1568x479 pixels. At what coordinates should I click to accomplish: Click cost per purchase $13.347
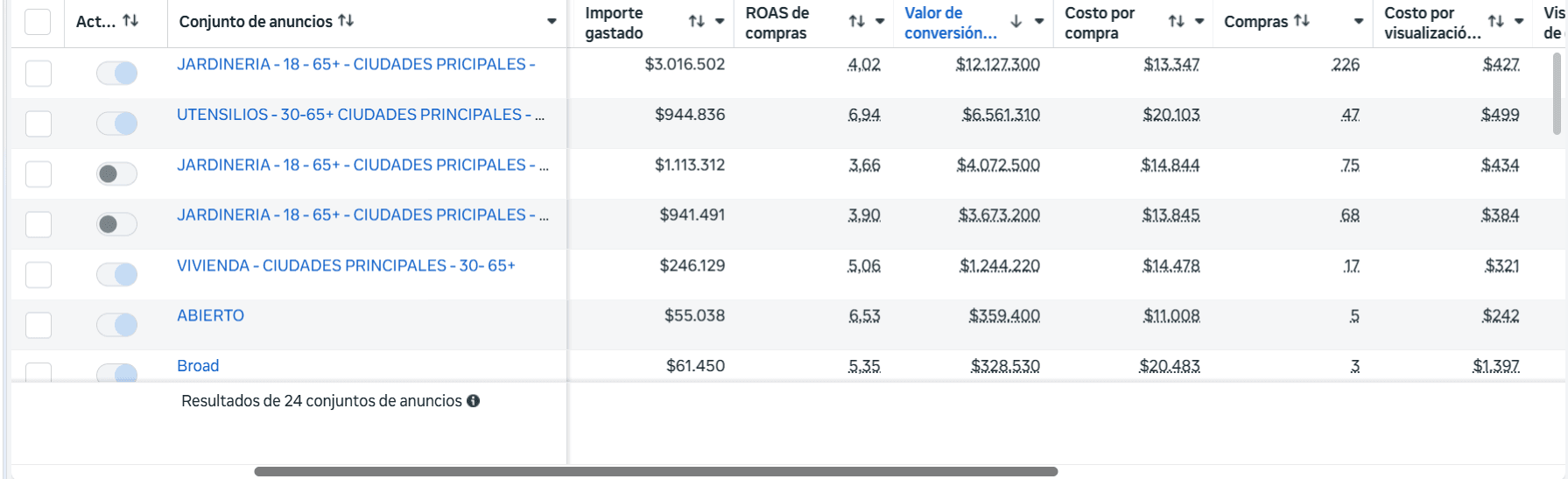point(1171,64)
